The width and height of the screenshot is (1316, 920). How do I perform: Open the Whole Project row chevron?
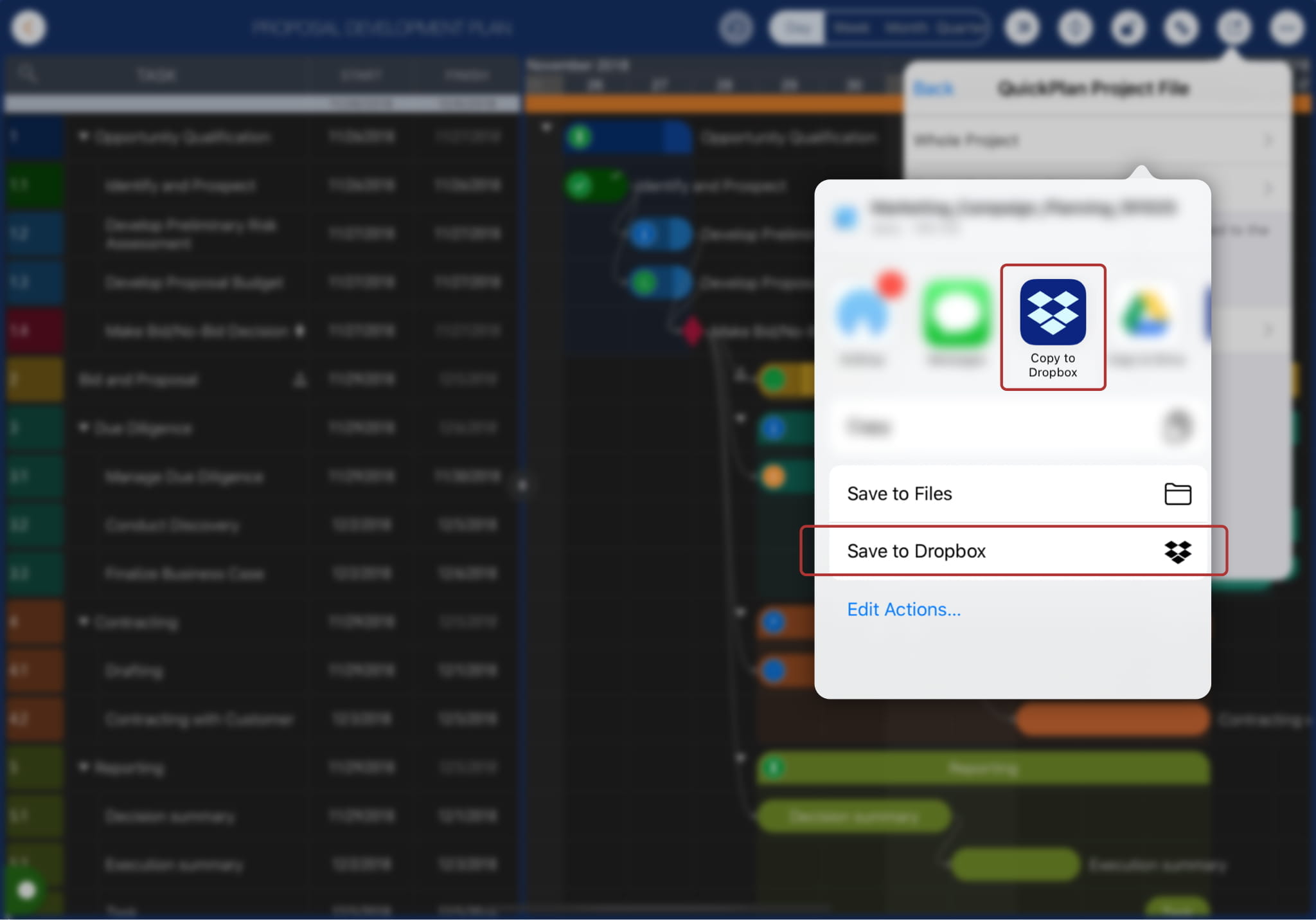(1267, 140)
